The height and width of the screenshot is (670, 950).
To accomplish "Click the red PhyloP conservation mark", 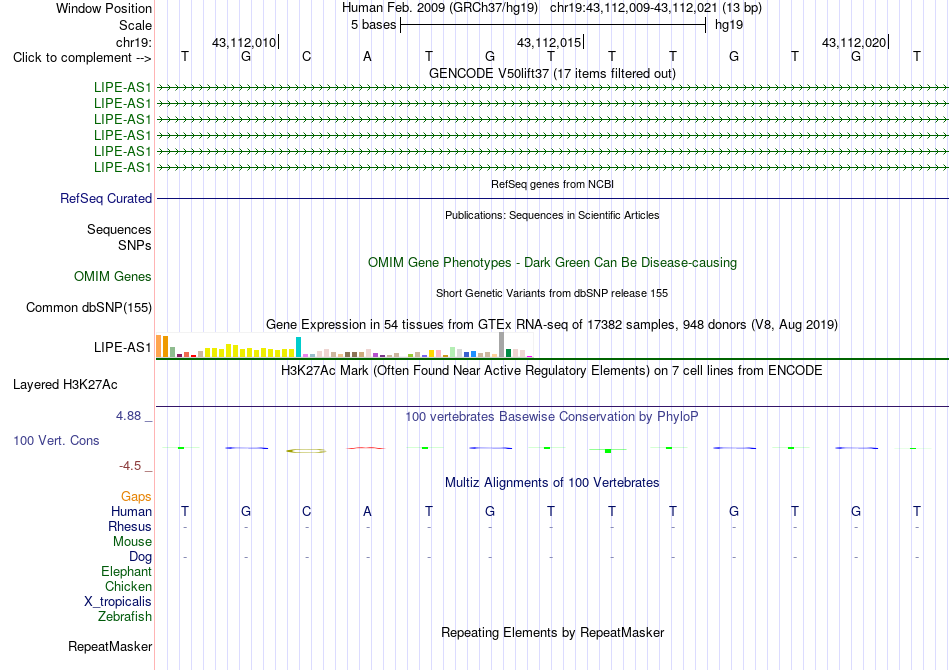I will click(x=365, y=448).
